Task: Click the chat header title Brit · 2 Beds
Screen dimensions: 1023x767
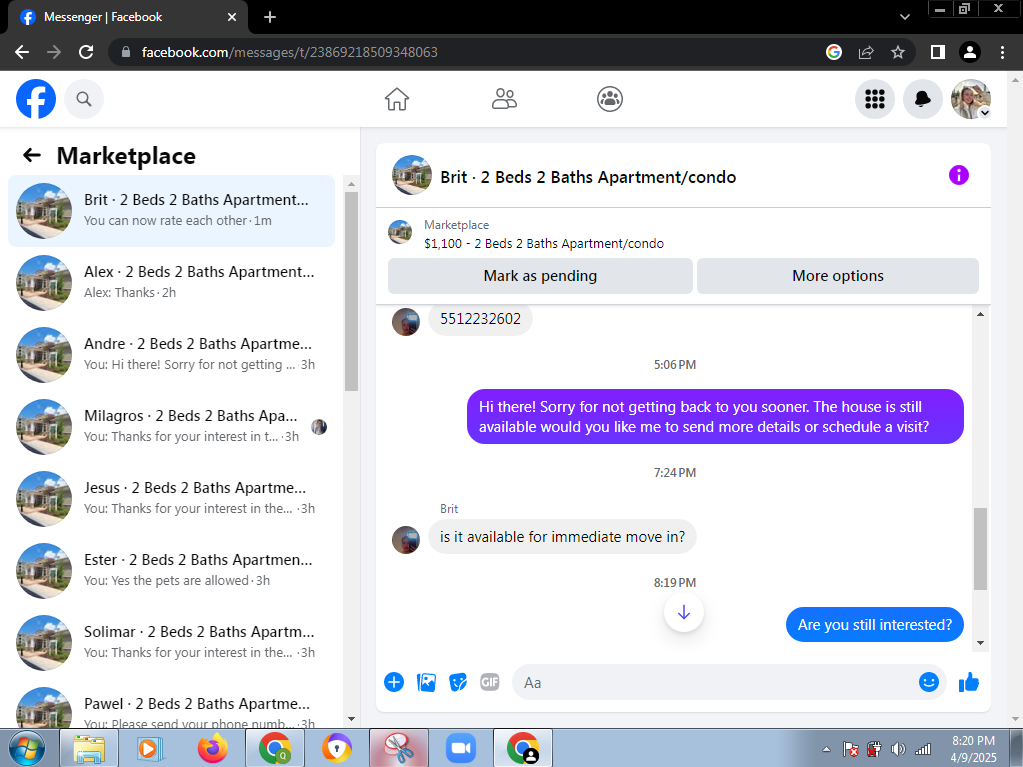Action: pos(588,177)
